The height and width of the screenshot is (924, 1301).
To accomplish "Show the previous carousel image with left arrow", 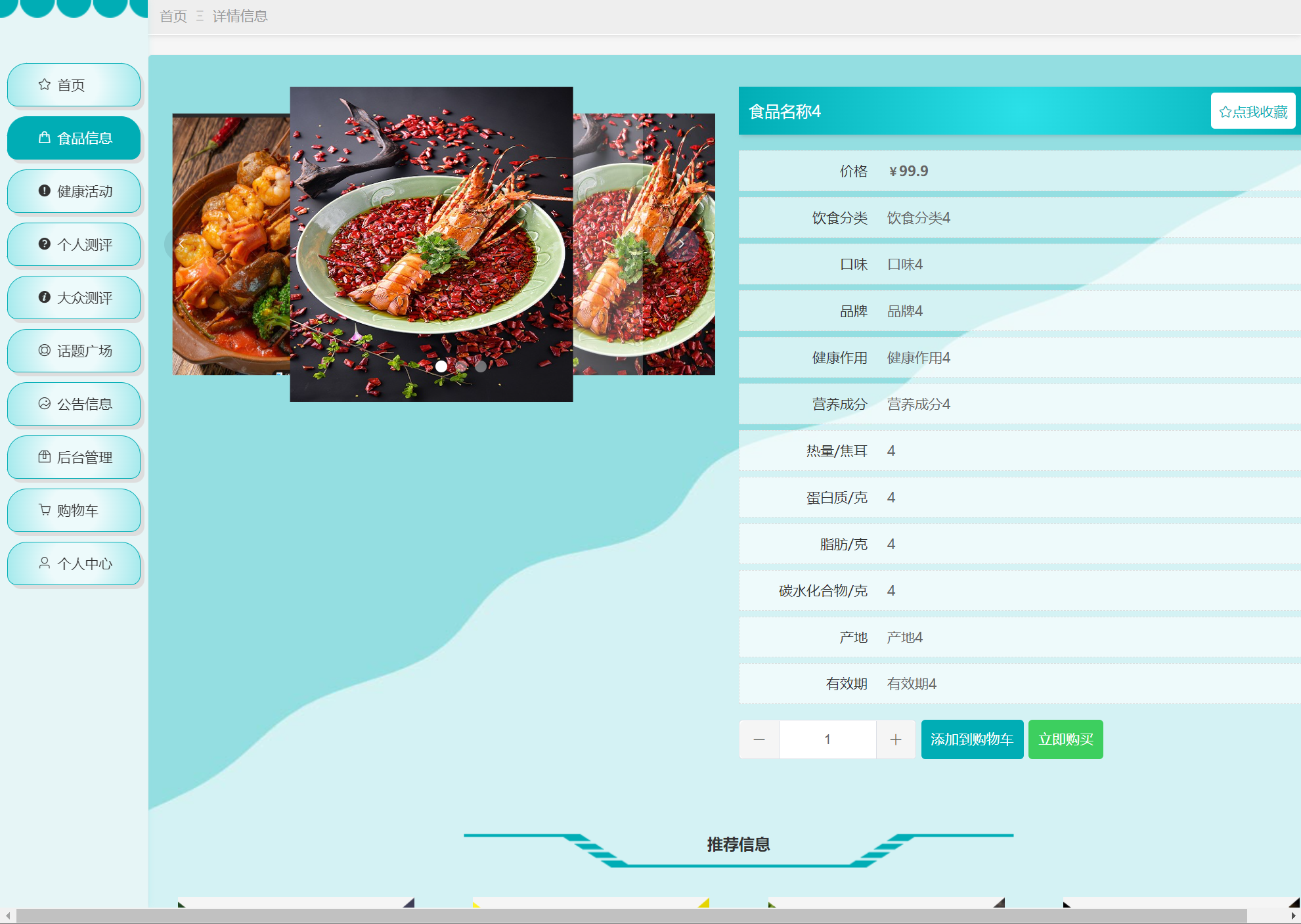I will pos(181,244).
